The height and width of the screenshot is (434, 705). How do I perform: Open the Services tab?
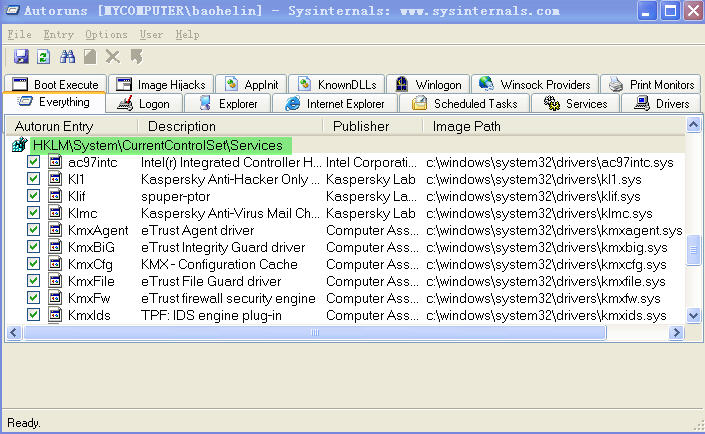(x=576, y=104)
